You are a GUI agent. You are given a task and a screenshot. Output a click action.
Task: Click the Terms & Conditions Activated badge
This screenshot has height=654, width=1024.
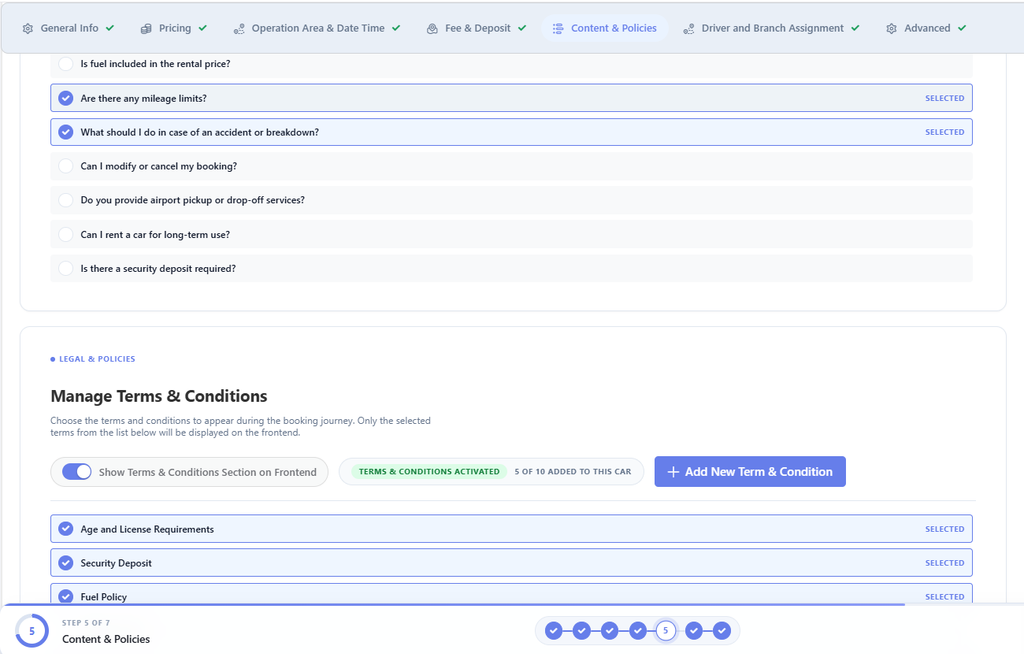coord(429,472)
